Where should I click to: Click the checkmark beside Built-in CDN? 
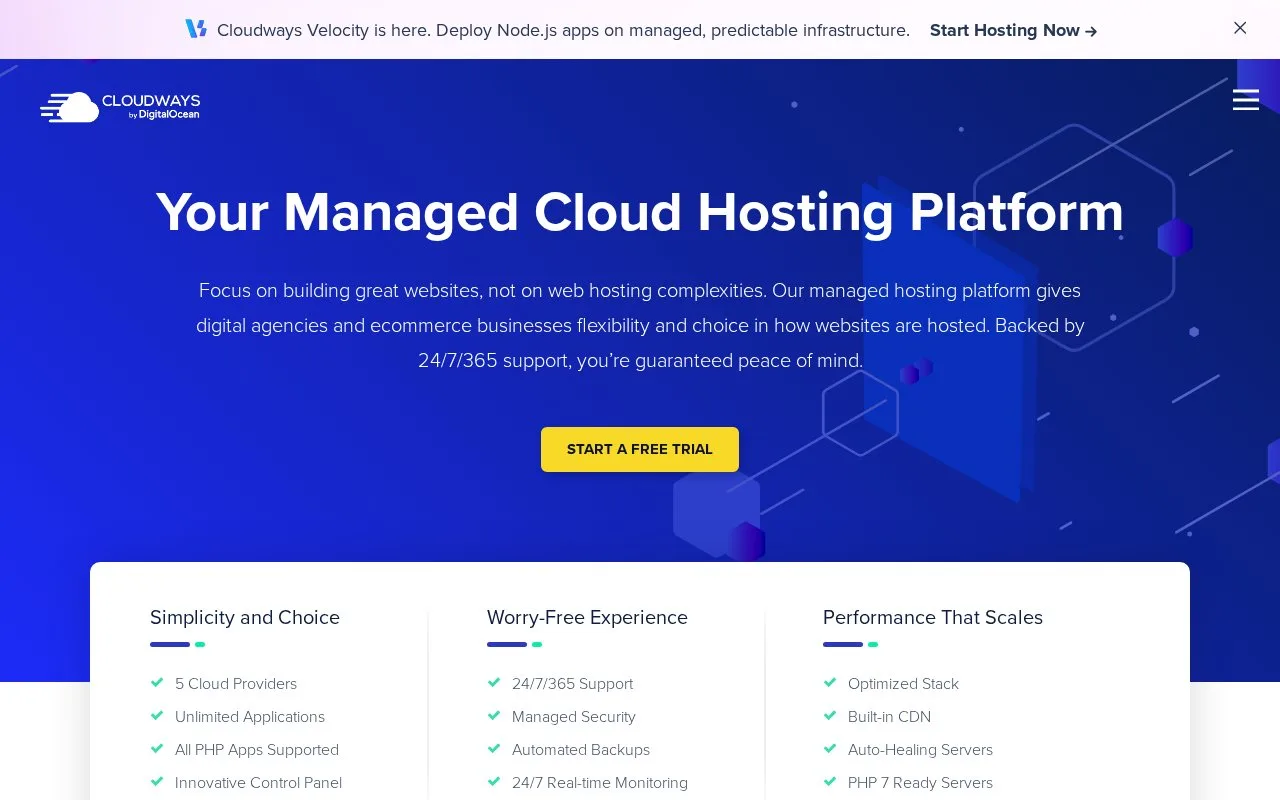(x=830, y=716)
